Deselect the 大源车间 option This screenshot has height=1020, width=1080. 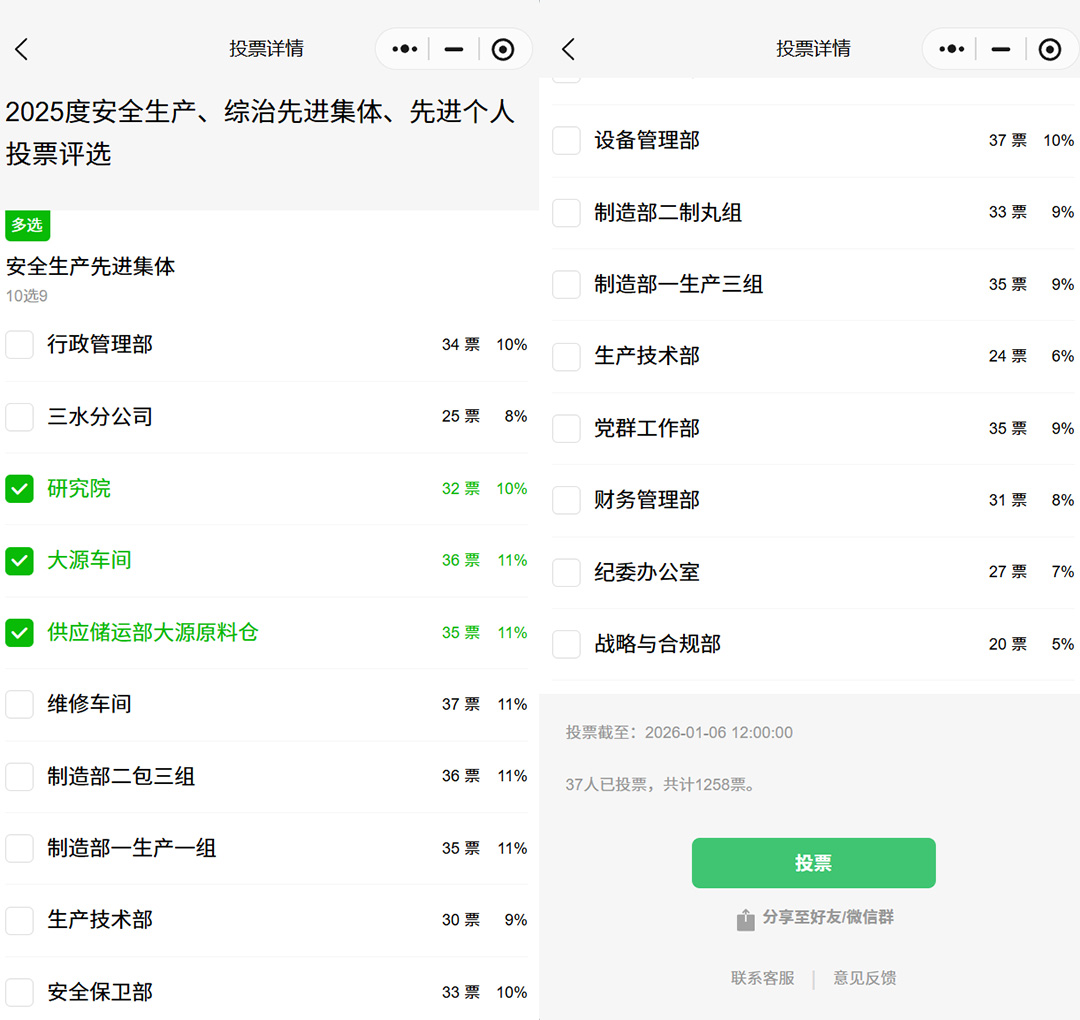[20, 561]
